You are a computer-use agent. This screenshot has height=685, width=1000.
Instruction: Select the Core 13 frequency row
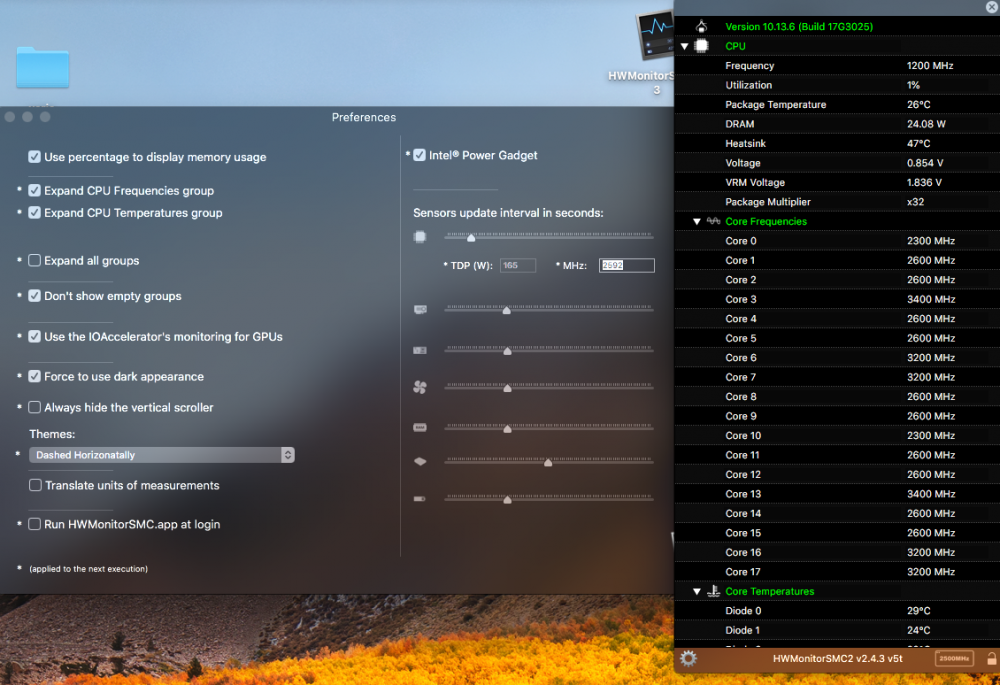point(837,494)
